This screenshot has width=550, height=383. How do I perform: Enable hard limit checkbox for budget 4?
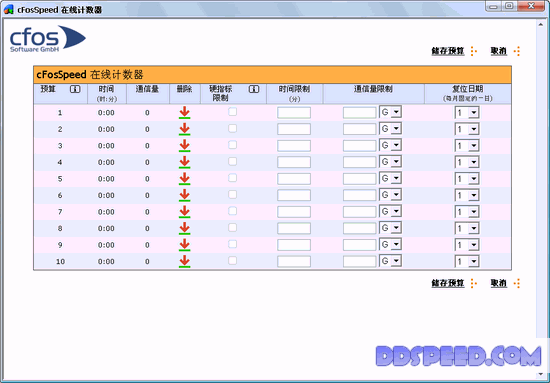(x=233, y=161)
